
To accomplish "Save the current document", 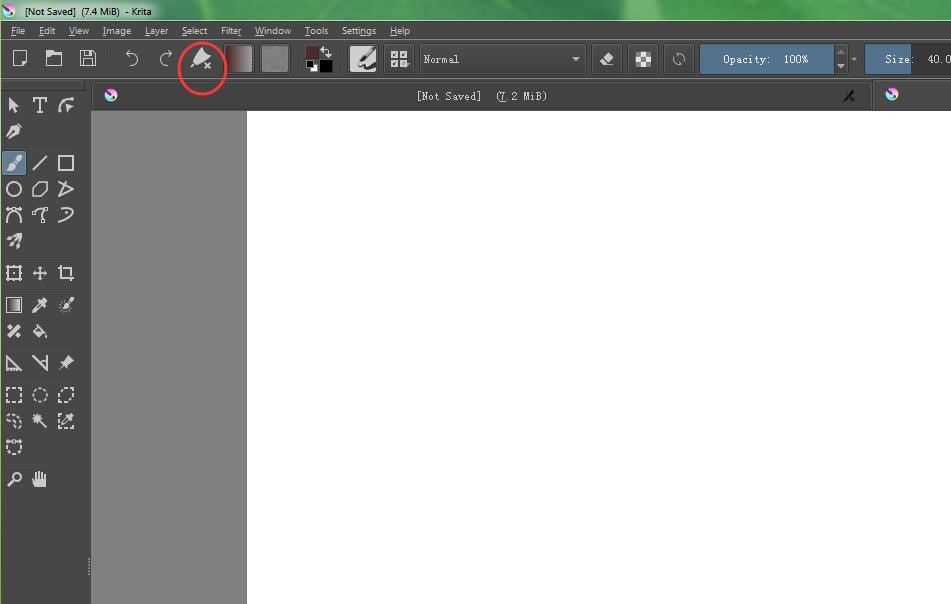I will click(88, 59).
